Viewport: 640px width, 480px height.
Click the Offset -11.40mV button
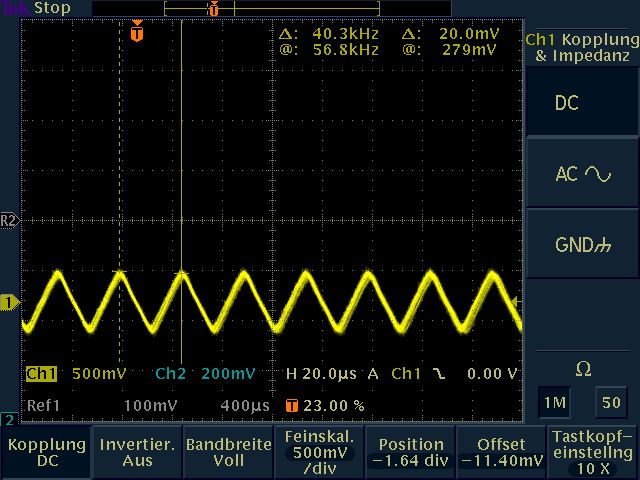click(x=502, y=452)
